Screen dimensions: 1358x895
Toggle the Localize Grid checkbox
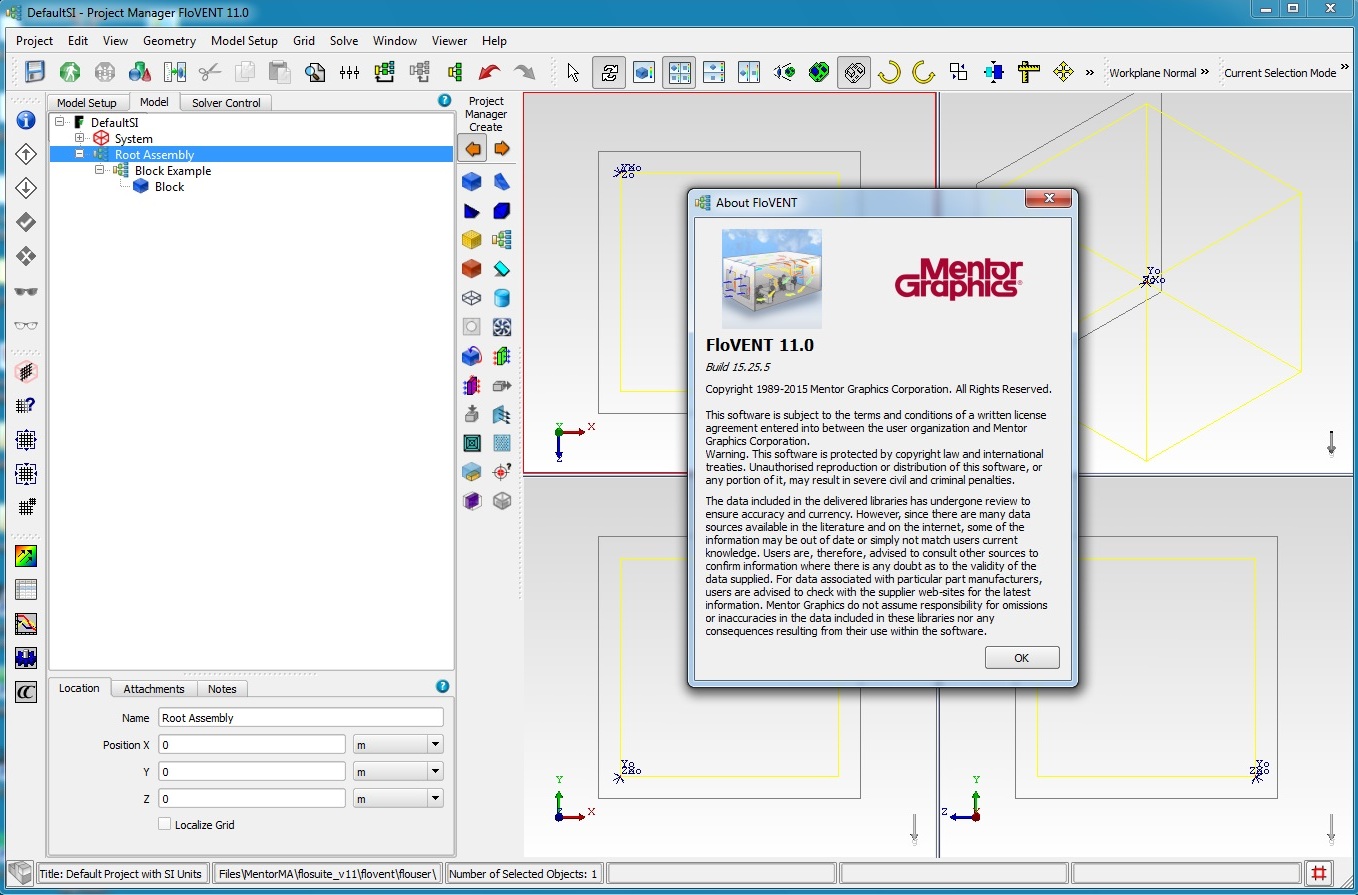tap(165, 824)
